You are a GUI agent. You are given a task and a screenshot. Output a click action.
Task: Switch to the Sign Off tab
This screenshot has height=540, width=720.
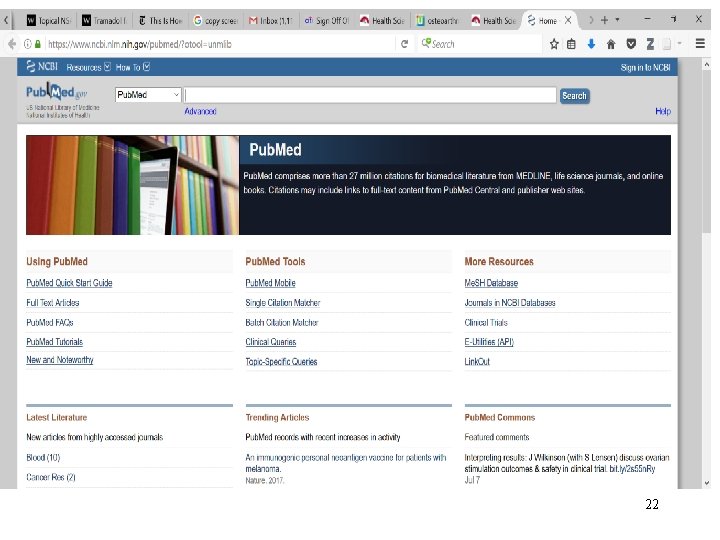pos(327,21)
